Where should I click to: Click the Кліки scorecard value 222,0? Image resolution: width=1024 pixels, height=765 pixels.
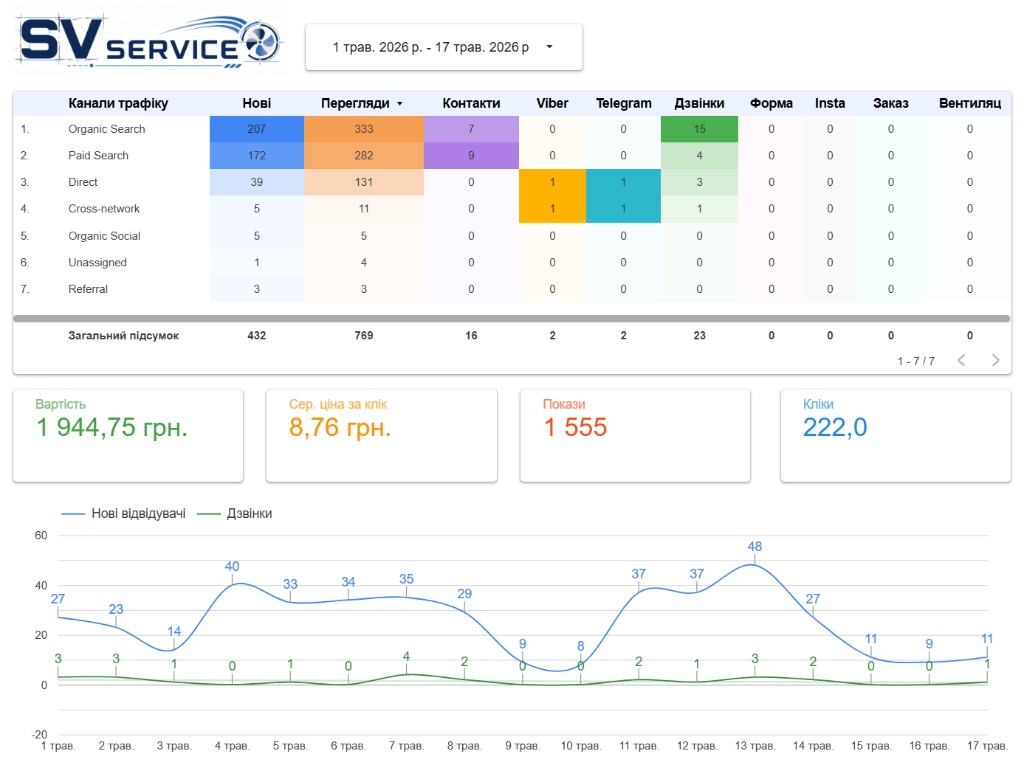pyautogui.click(x=835, y=428)
